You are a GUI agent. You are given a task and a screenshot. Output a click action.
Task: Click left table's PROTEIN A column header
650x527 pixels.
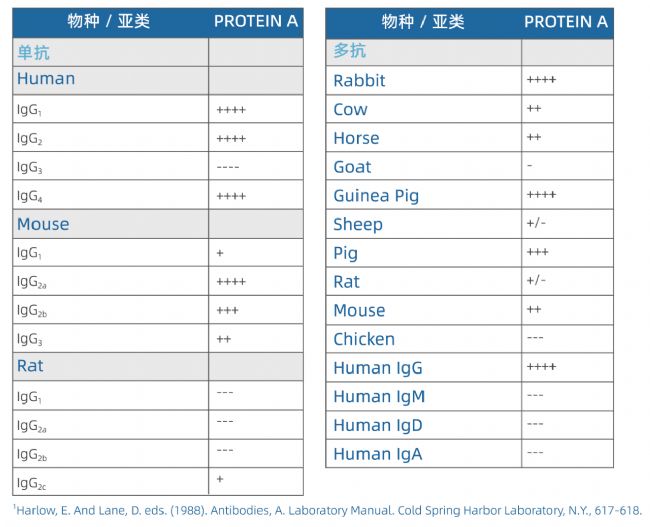click(256, 21)
